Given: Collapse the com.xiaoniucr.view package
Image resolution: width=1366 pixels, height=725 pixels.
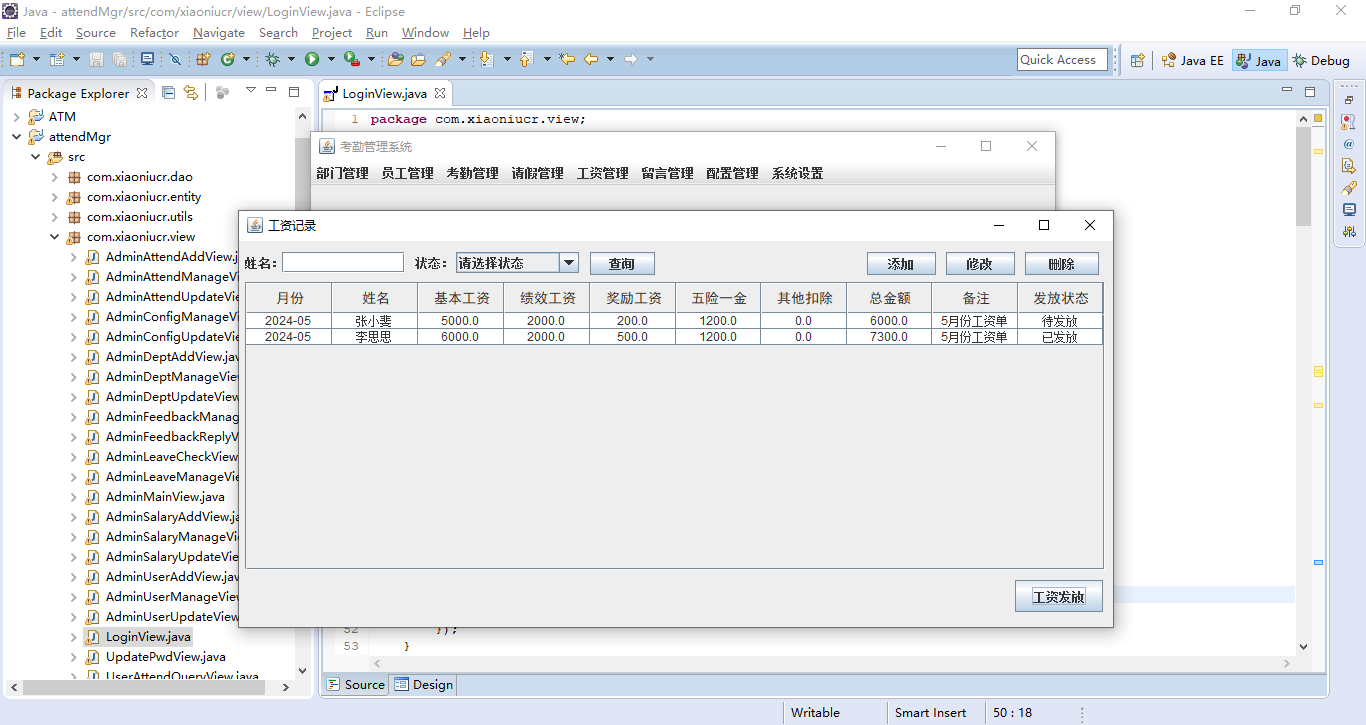Looking at the screenshot, I should (54, 237).
